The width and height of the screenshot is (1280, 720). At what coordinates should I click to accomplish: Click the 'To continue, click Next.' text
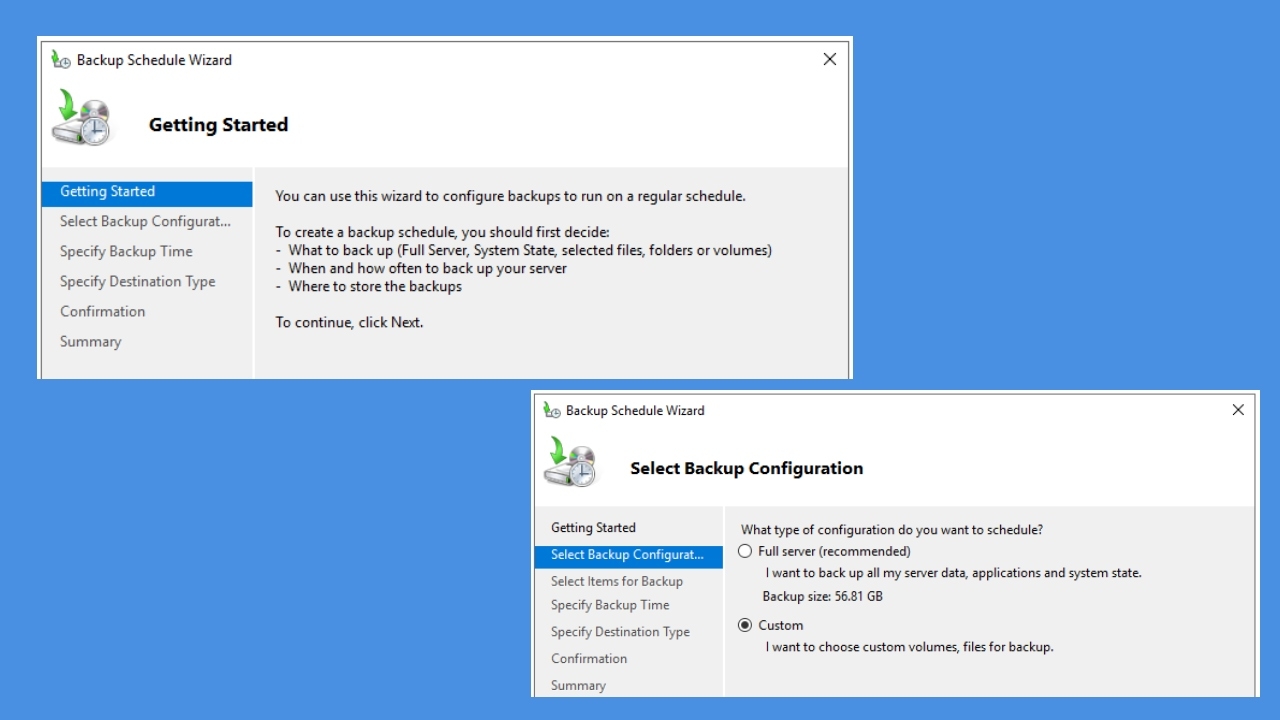point(349,323)
